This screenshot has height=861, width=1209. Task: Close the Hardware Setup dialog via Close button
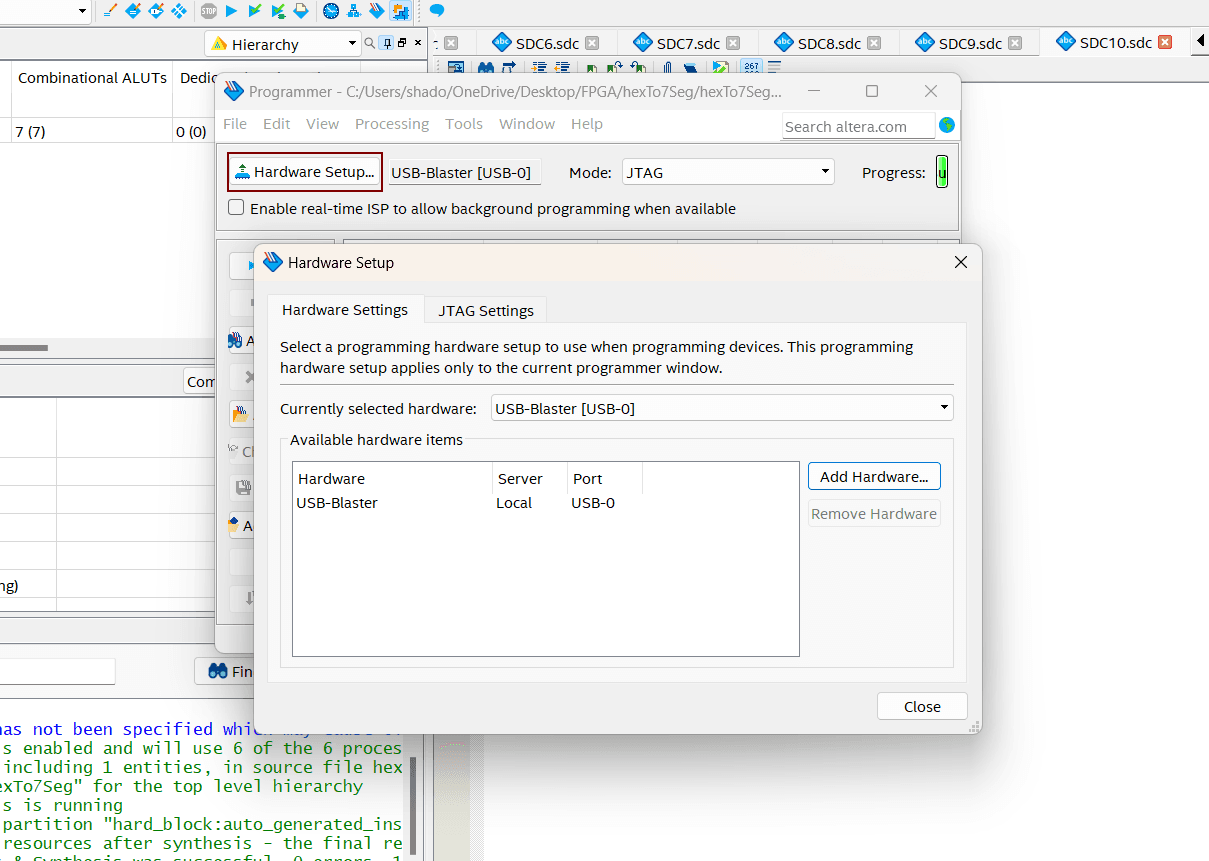tap(922, 706)
